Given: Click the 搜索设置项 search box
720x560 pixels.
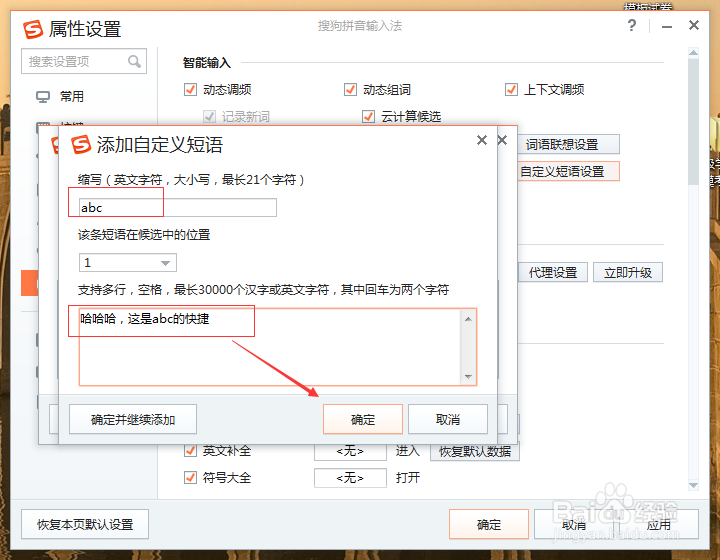Looking at the screenshot, I should [x=84, y=61].
